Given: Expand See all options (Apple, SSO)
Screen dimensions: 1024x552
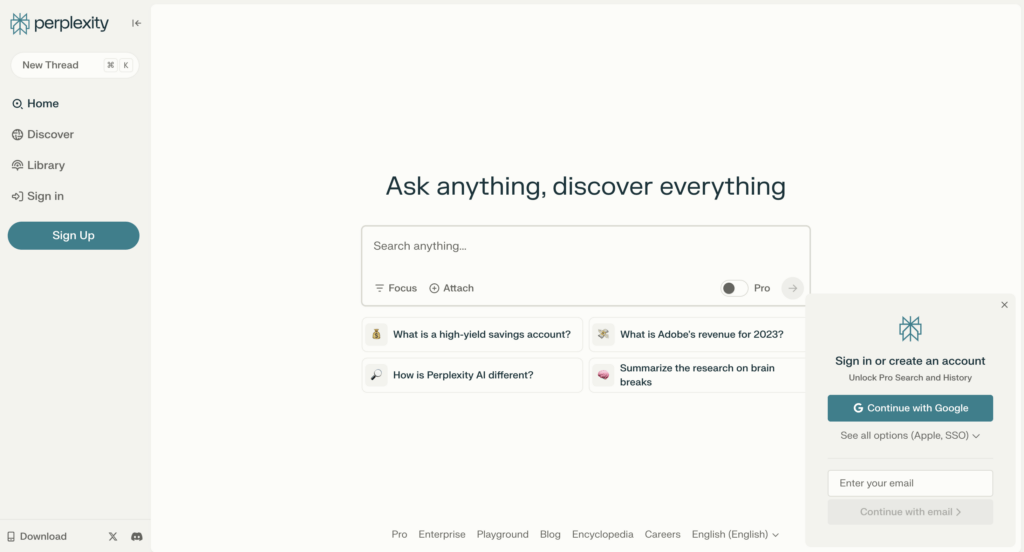Looking at the screenshot, I should 910,436.
